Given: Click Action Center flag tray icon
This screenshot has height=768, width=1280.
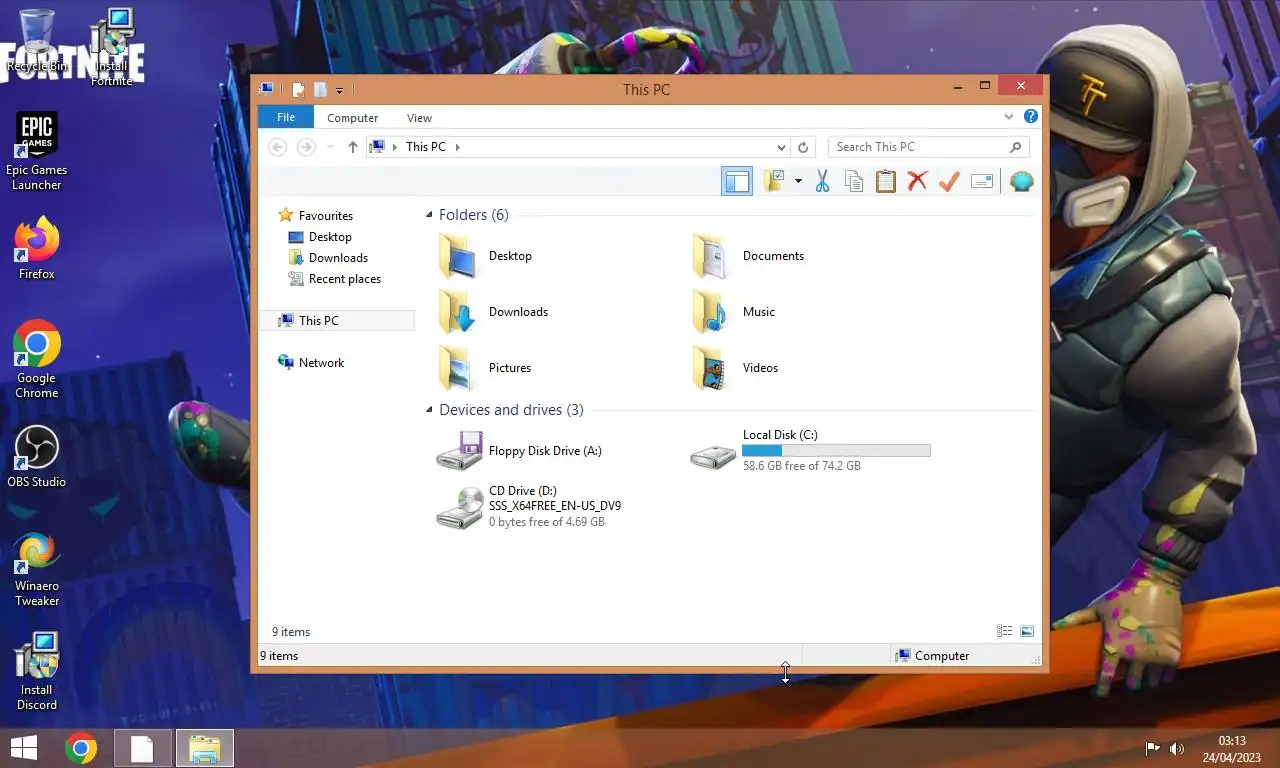Looking at the screenshot, I should point(1152,749).
